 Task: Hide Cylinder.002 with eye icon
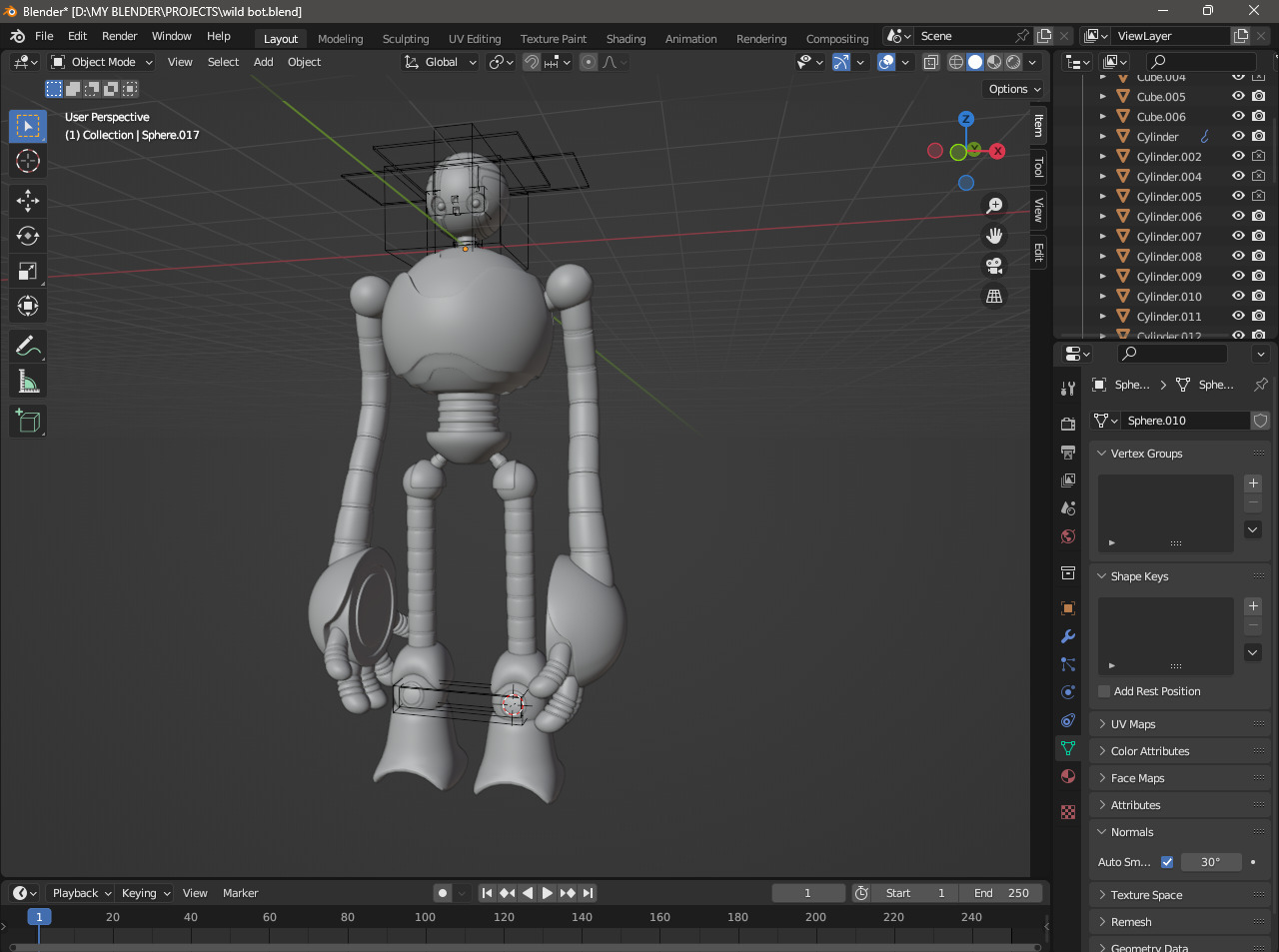[1238, 157]
